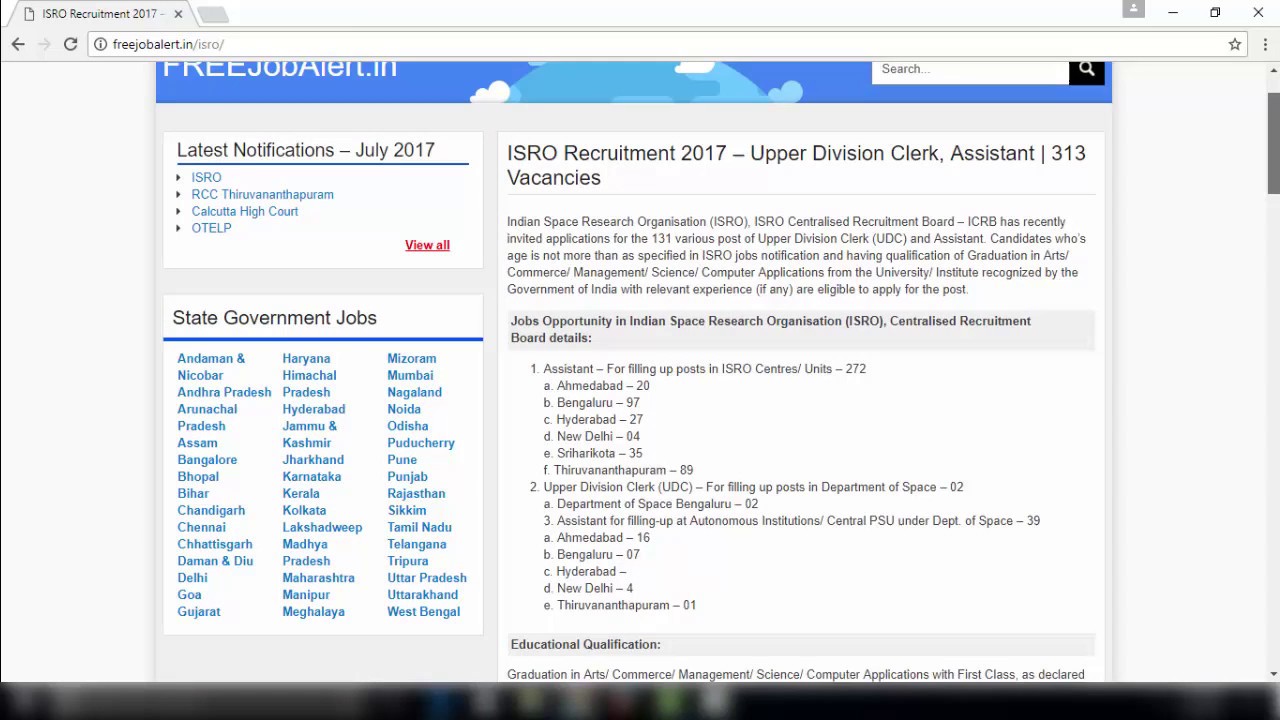Open Meghalaya jobs link

[x=313, y=612]
